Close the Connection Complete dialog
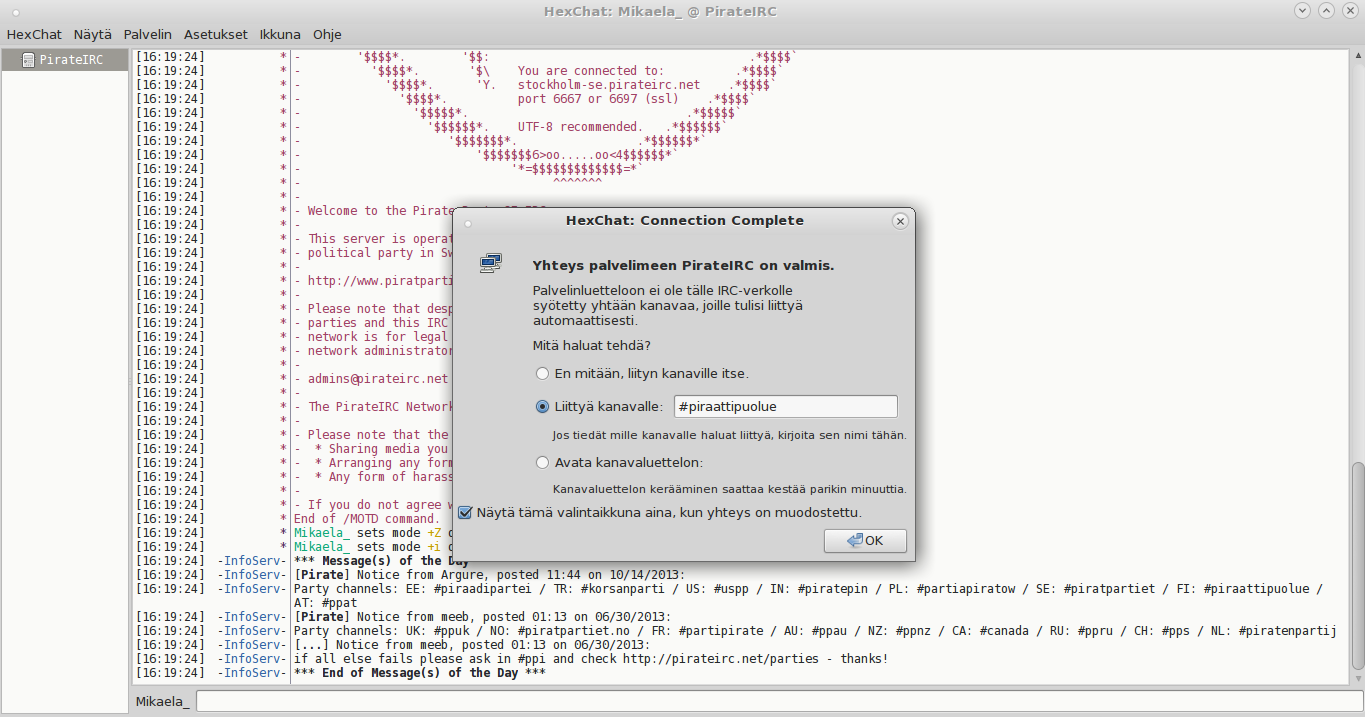 pyautogui.click(x=900, y=221)
